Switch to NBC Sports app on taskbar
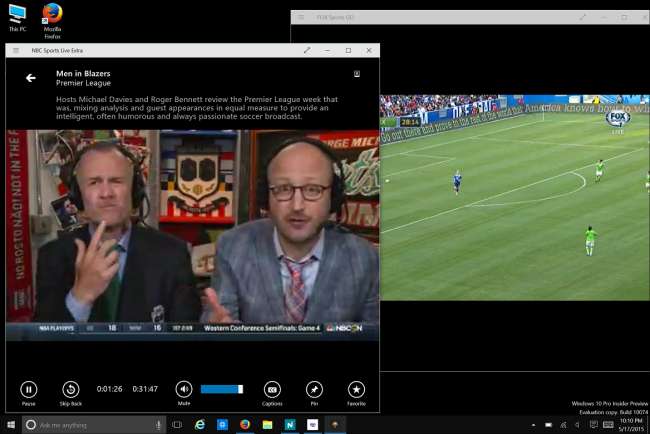The image size is (650, 434). [x=290, y=425]
